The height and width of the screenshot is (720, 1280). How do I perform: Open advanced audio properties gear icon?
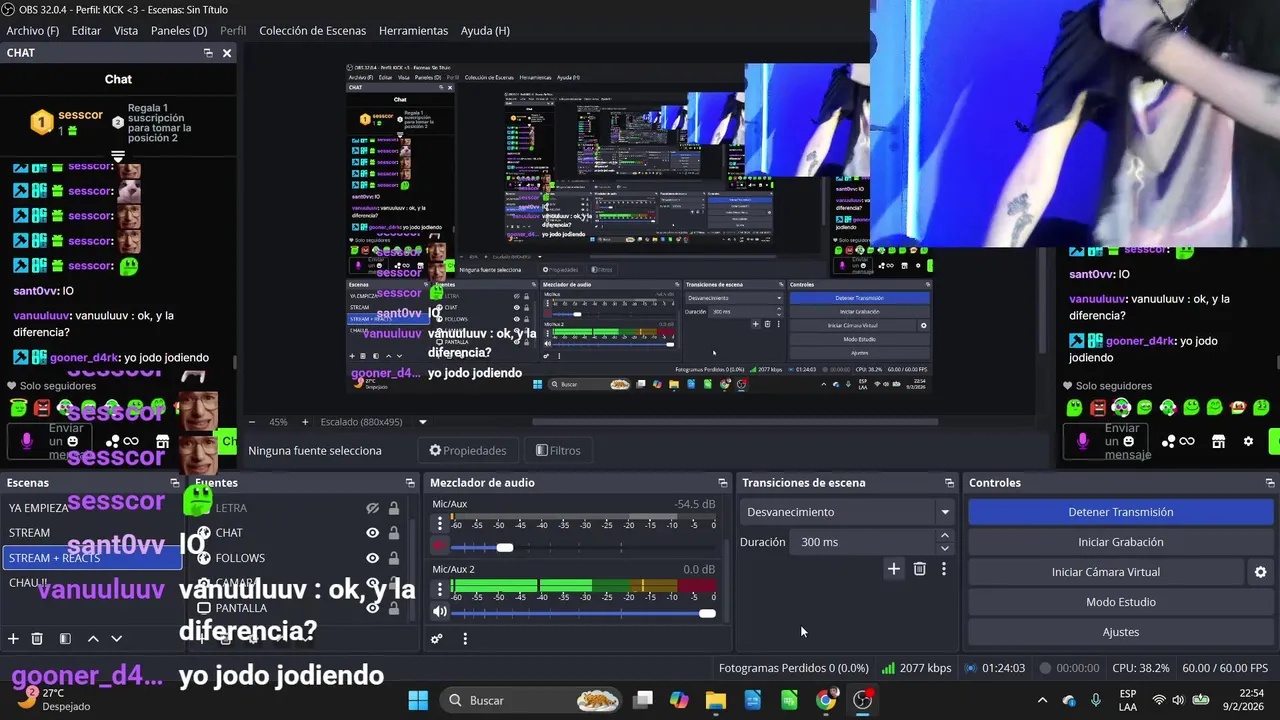pyautogui.click(x=437, y=638)
